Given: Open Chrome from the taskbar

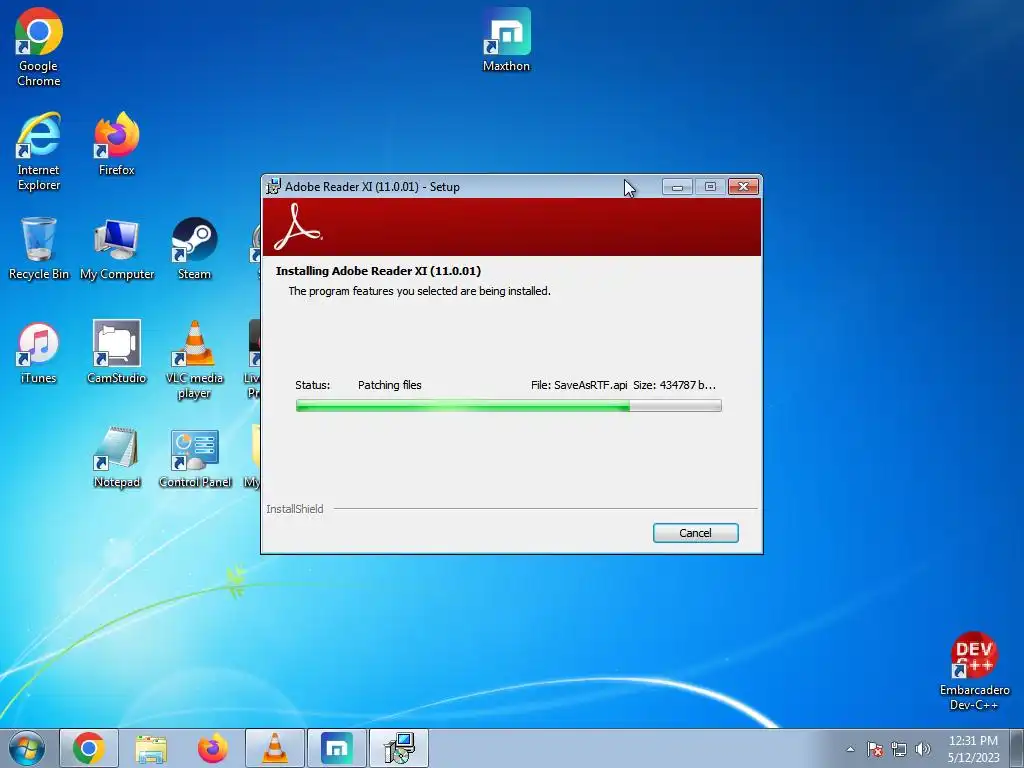Looking at the screenshot, I should pyautogui.click(x=89, y=748).
